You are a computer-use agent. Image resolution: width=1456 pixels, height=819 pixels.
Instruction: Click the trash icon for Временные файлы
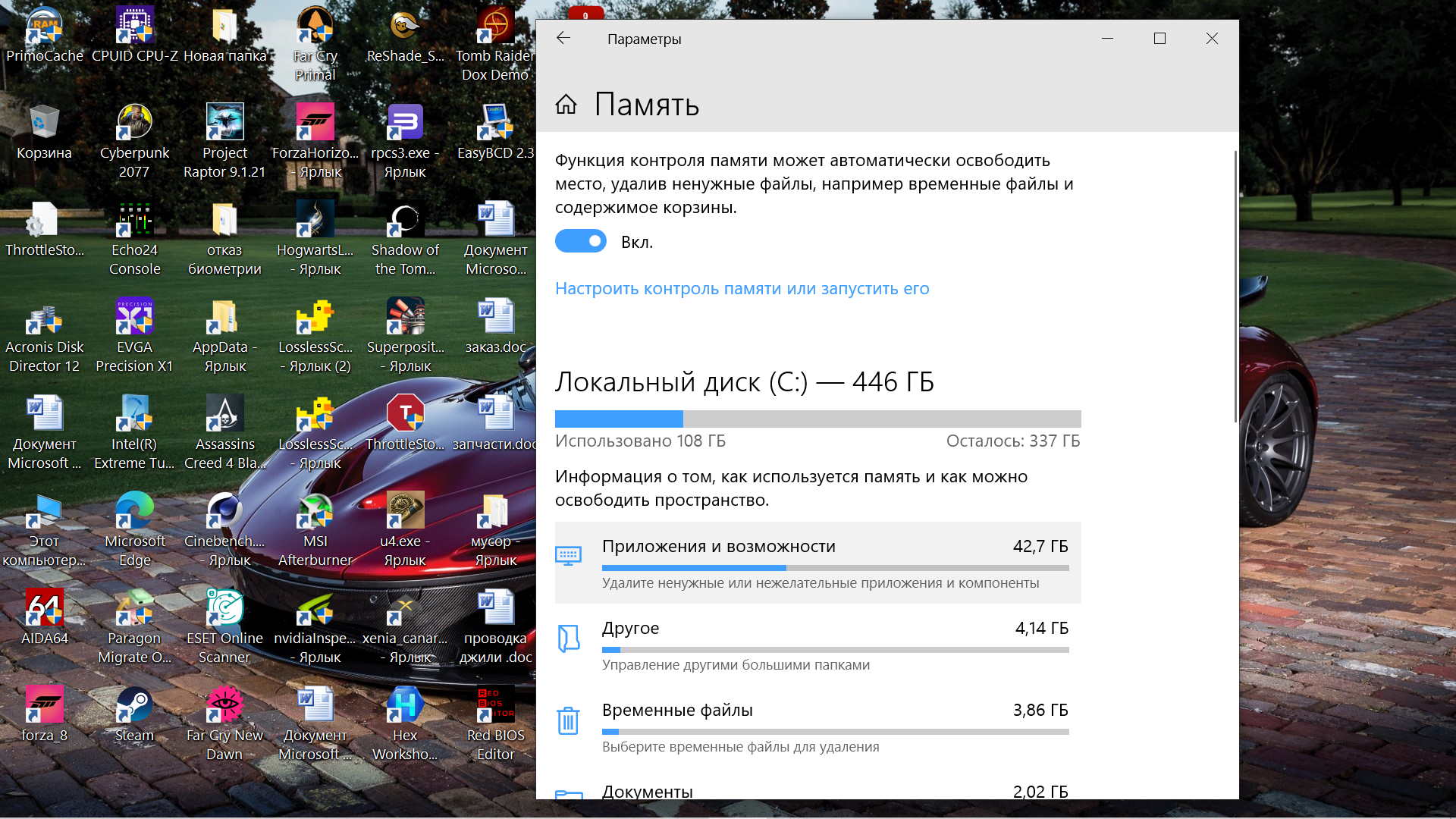[x=568, y=720]
